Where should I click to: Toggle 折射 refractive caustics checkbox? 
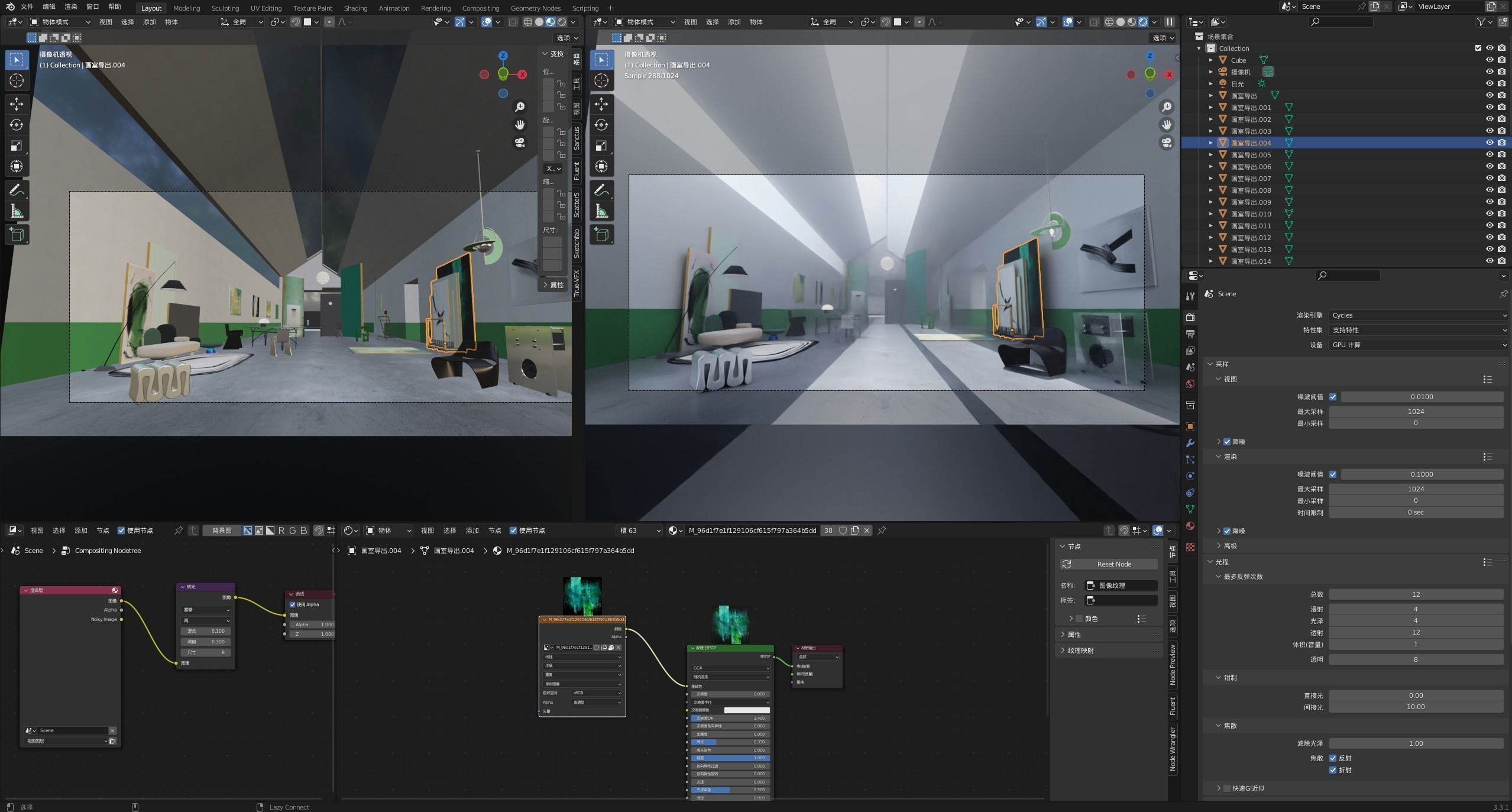[x=1333, y=770]
